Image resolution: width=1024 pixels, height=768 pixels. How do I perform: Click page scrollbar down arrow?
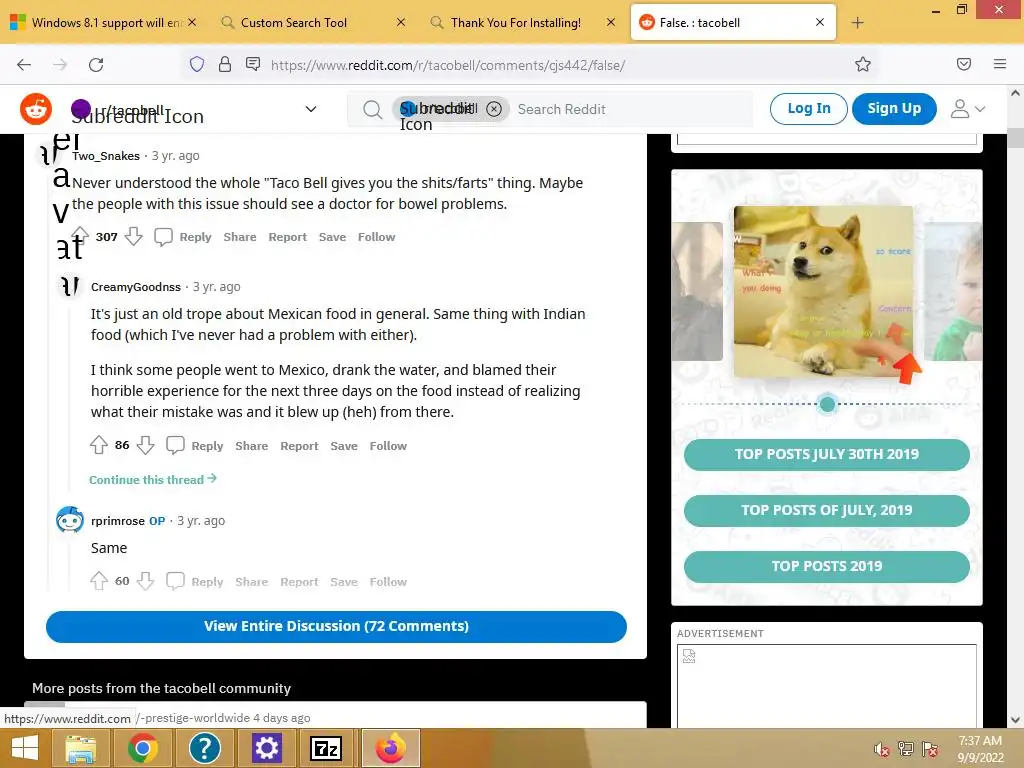[x=1015, y=720]
